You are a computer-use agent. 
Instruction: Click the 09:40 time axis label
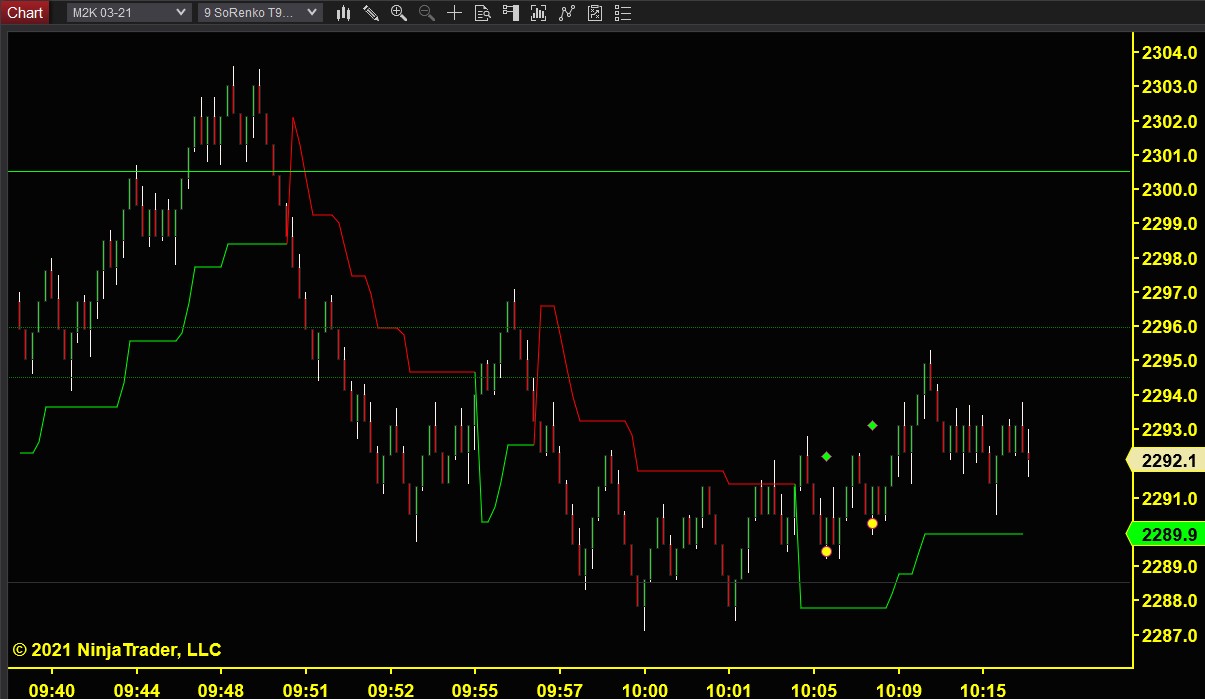point(51,690)
